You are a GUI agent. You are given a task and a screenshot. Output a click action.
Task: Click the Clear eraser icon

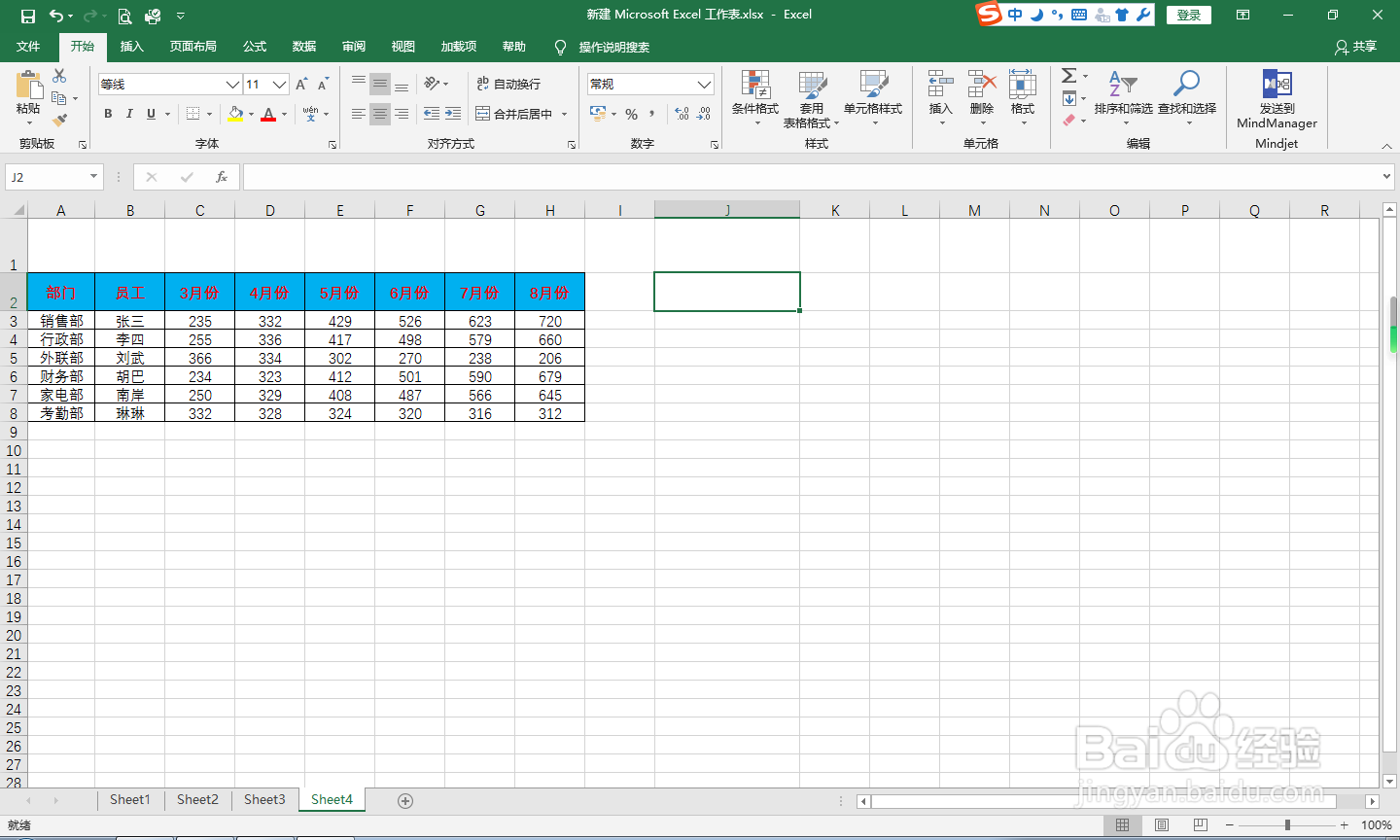[x=1069, y=121]
